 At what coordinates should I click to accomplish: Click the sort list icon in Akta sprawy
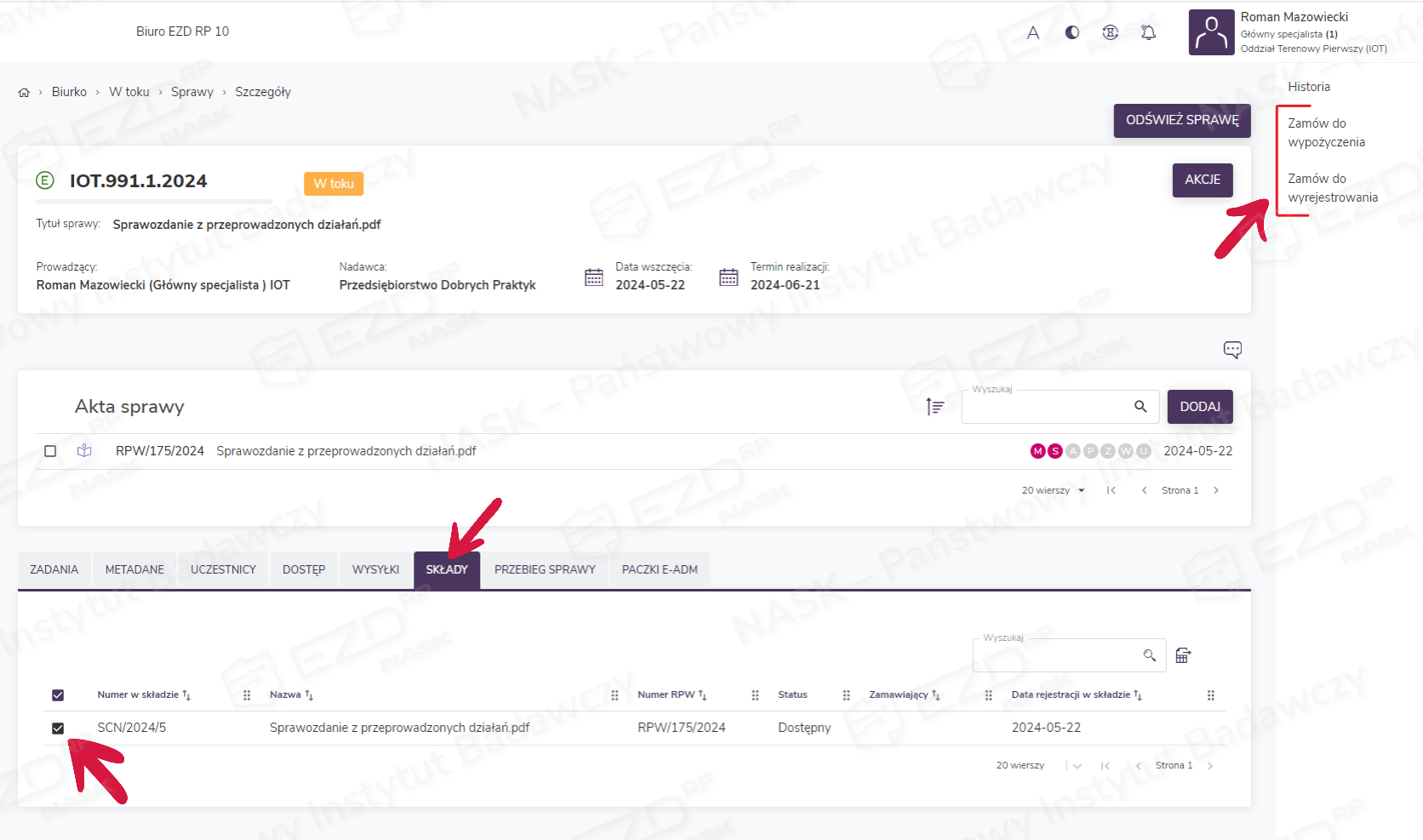934,407
